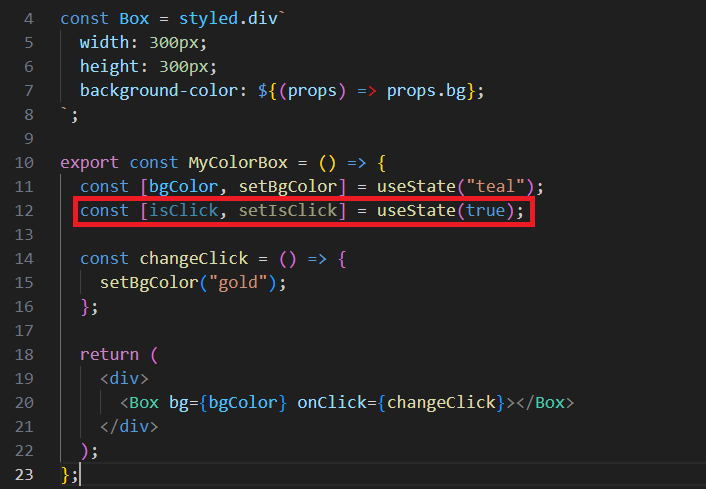Click 'true' inside useState on line 12
Screen dimensions: 706x489
coord(486,211)
